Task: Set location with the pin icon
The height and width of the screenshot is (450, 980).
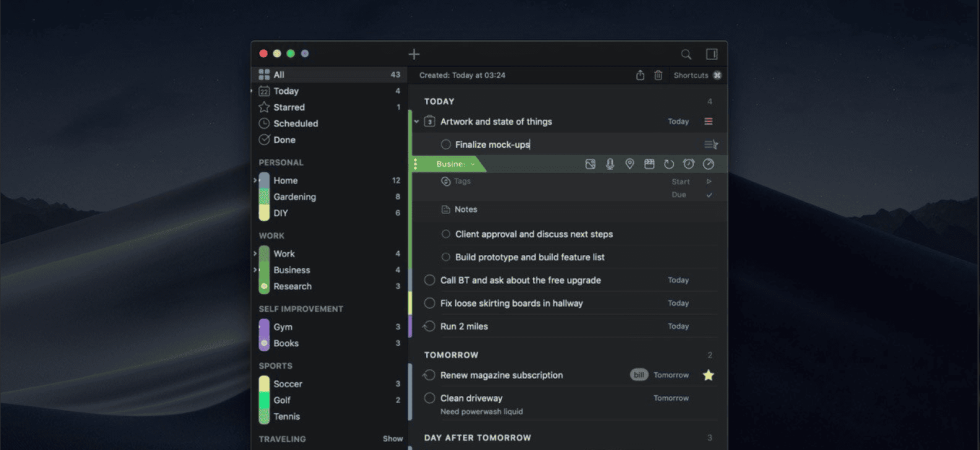Action: click(x=629, y=164)
